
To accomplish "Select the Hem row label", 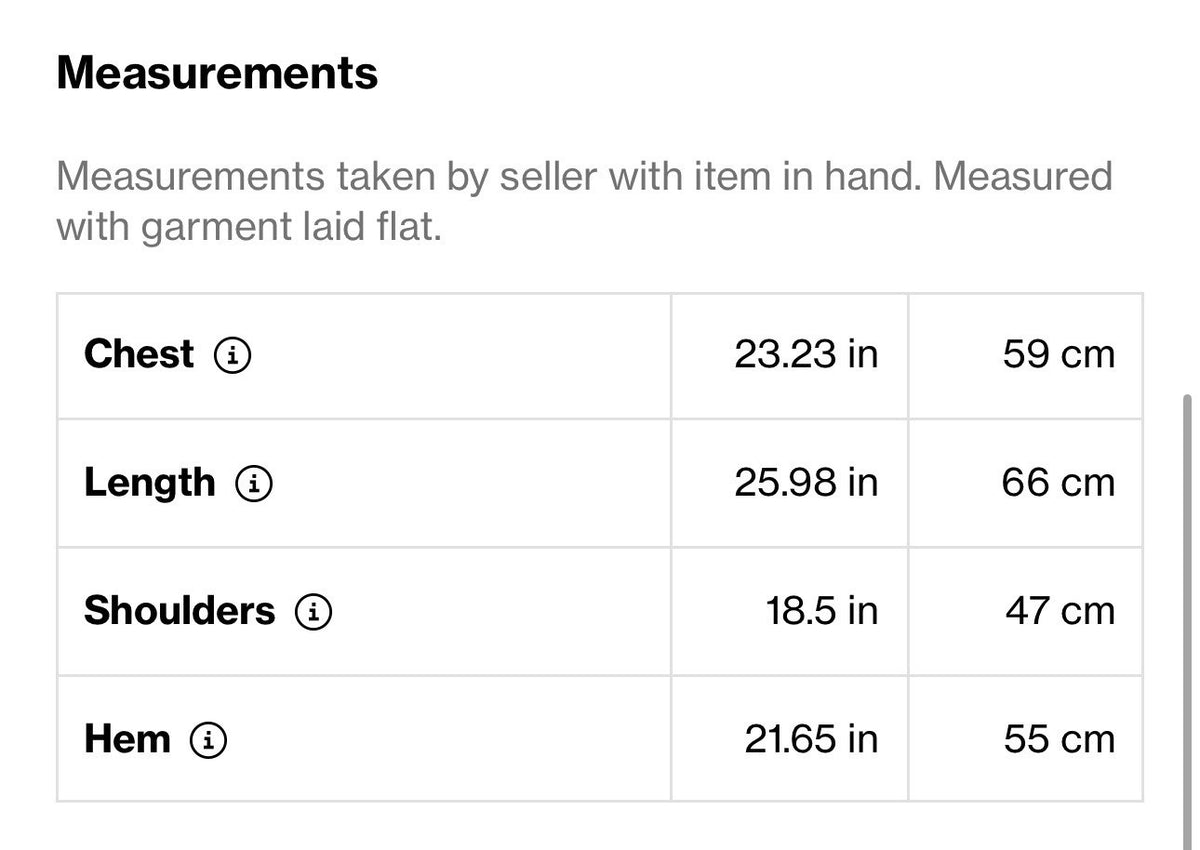I will [x=127, y=740].
